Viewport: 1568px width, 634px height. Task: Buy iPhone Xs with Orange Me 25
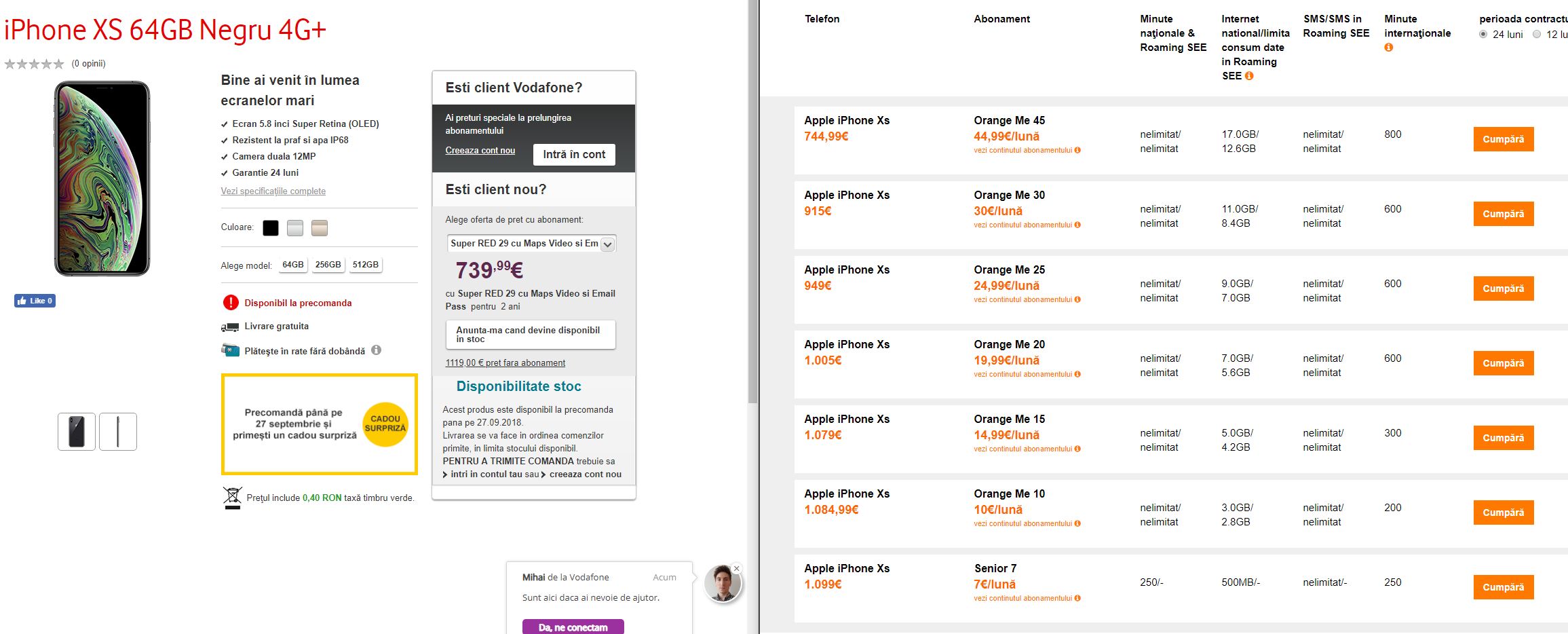tap(1504, 288)
